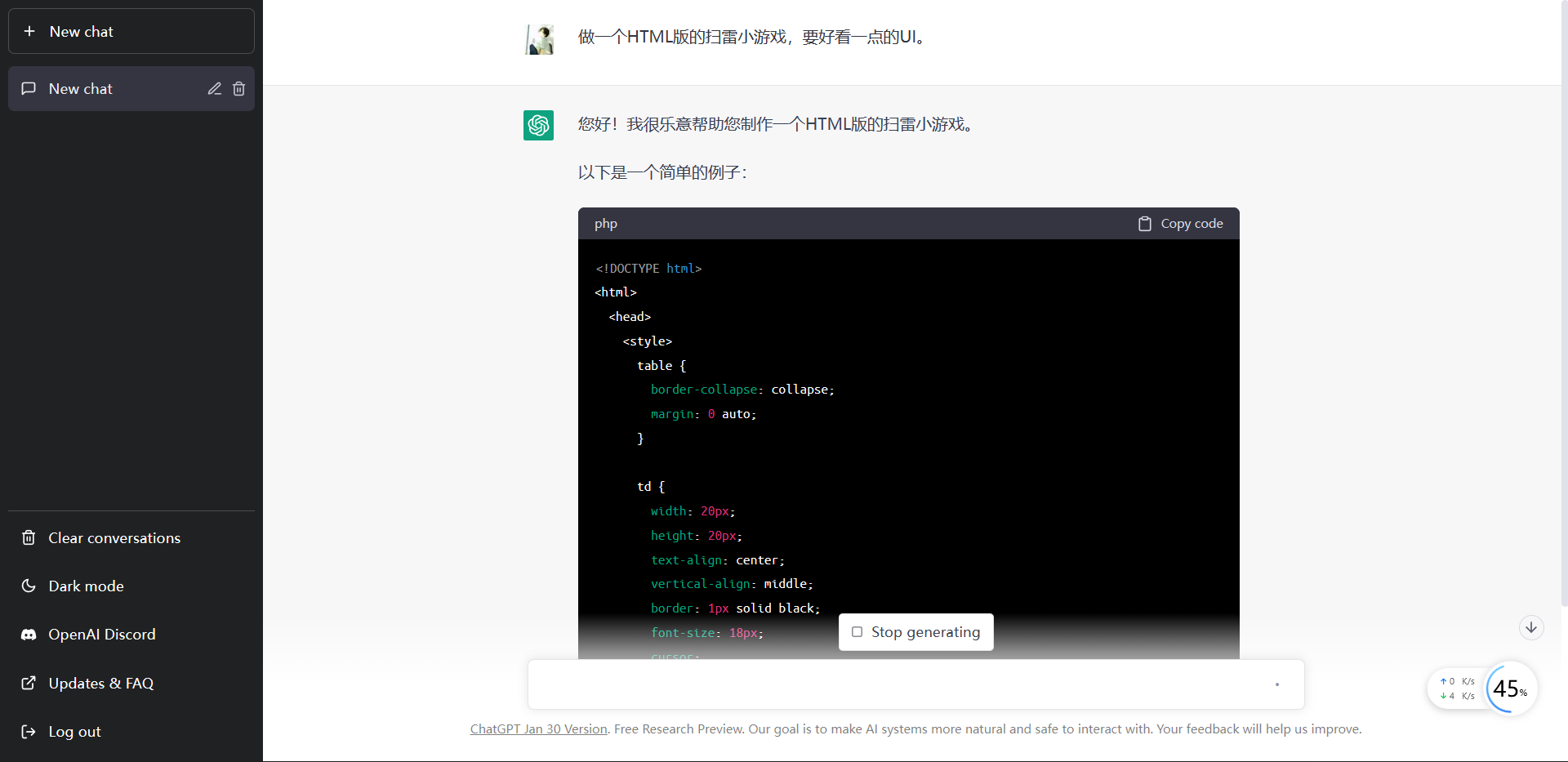
Task: Delete the "New chat" conversation with trash icon
Action: 239,88
